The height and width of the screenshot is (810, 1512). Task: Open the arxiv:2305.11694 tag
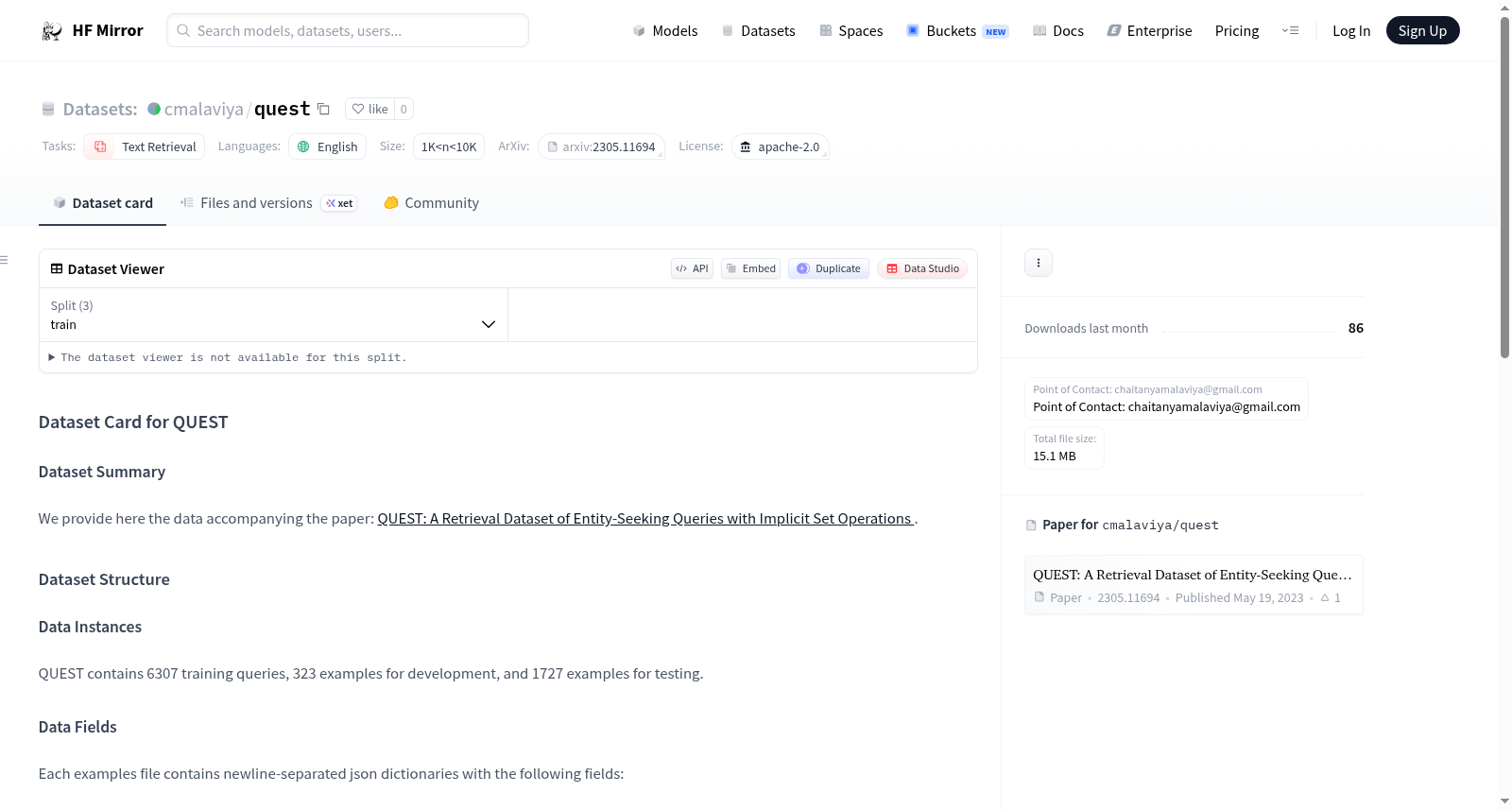click(601, 146)
